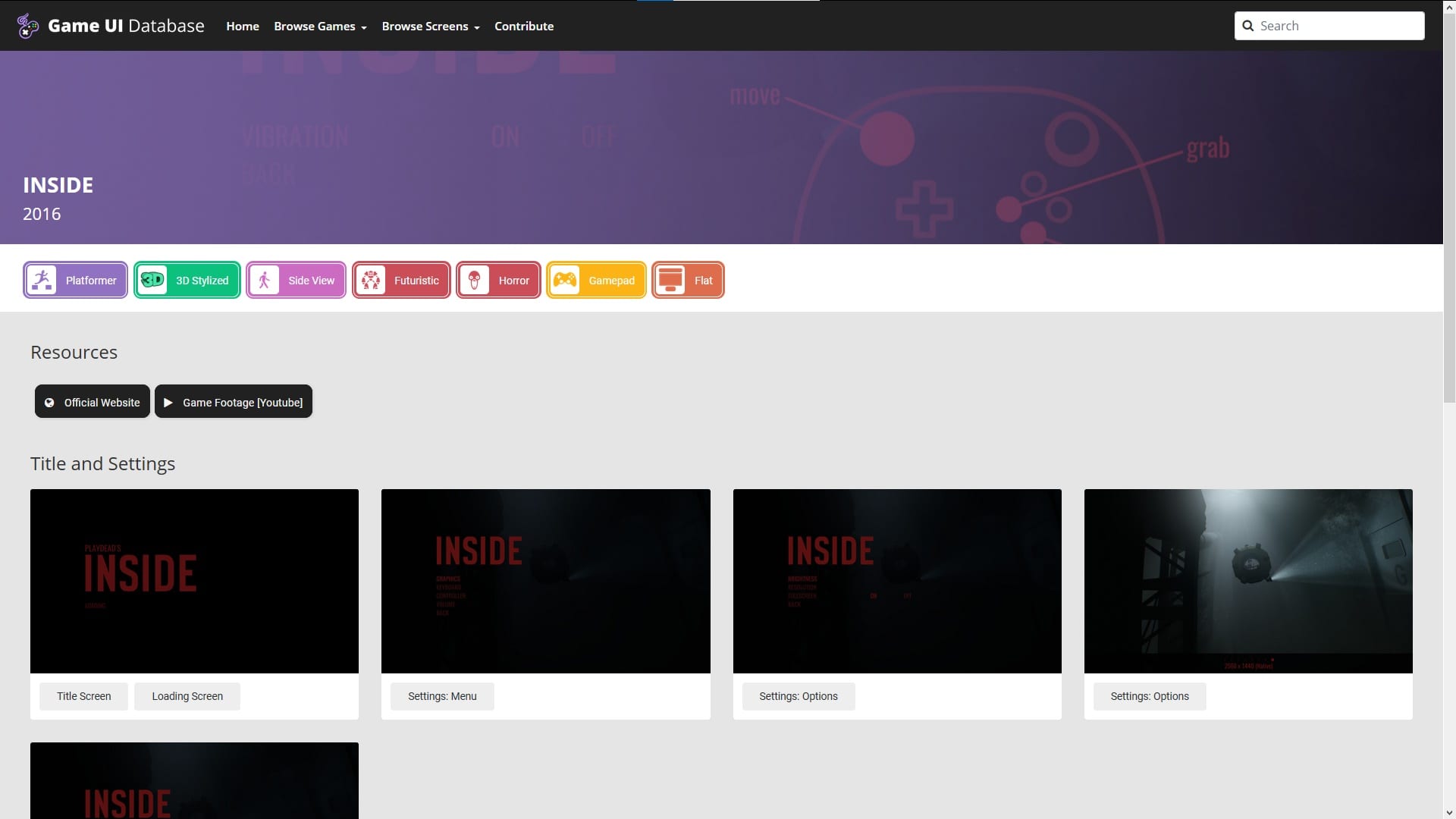Viewport: 1456px width, 819px height.
Task: Click the Platformer tag running-figure icon
Action: point(42,280)
